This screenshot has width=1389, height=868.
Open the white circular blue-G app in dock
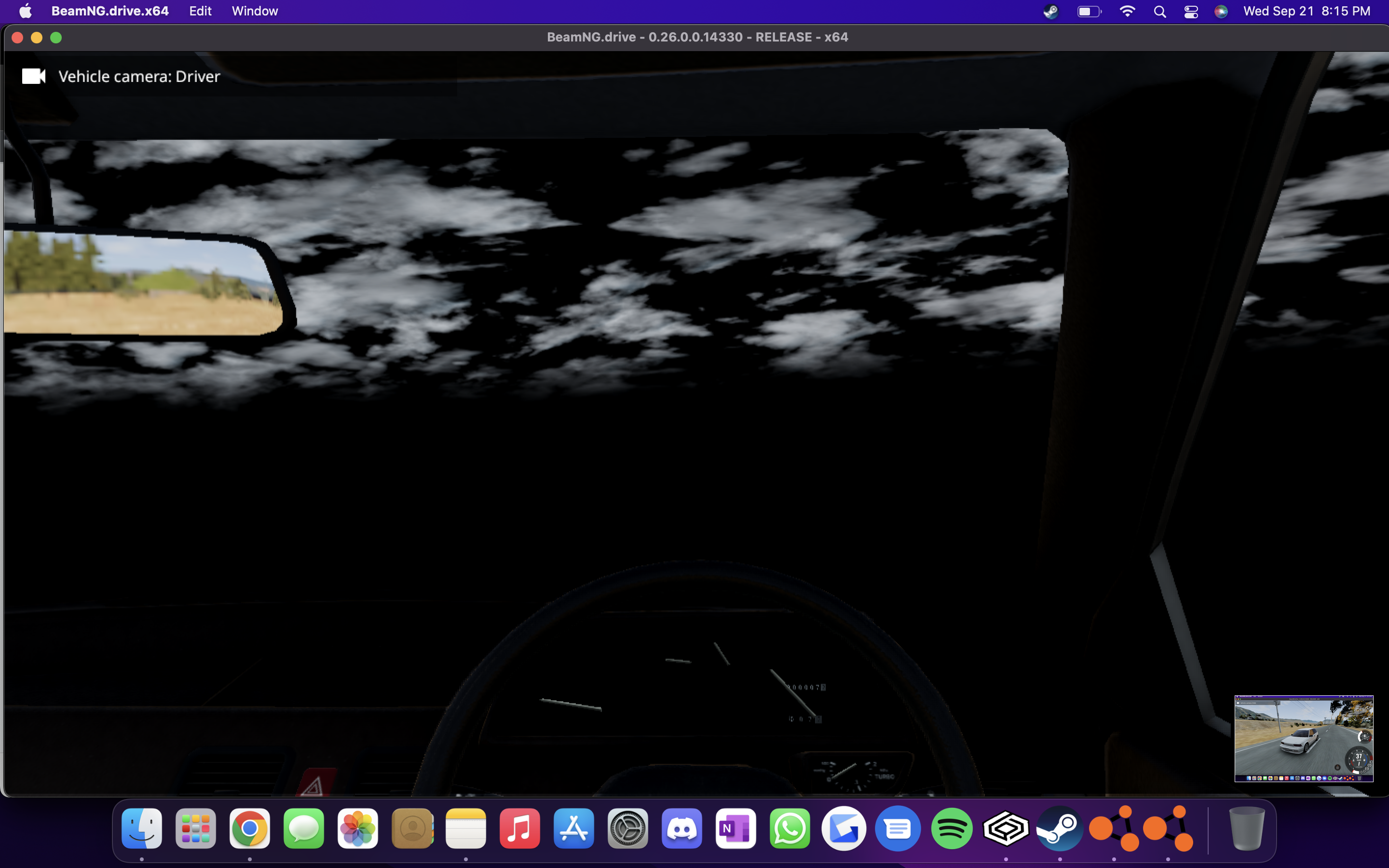[x=844, y=828]
